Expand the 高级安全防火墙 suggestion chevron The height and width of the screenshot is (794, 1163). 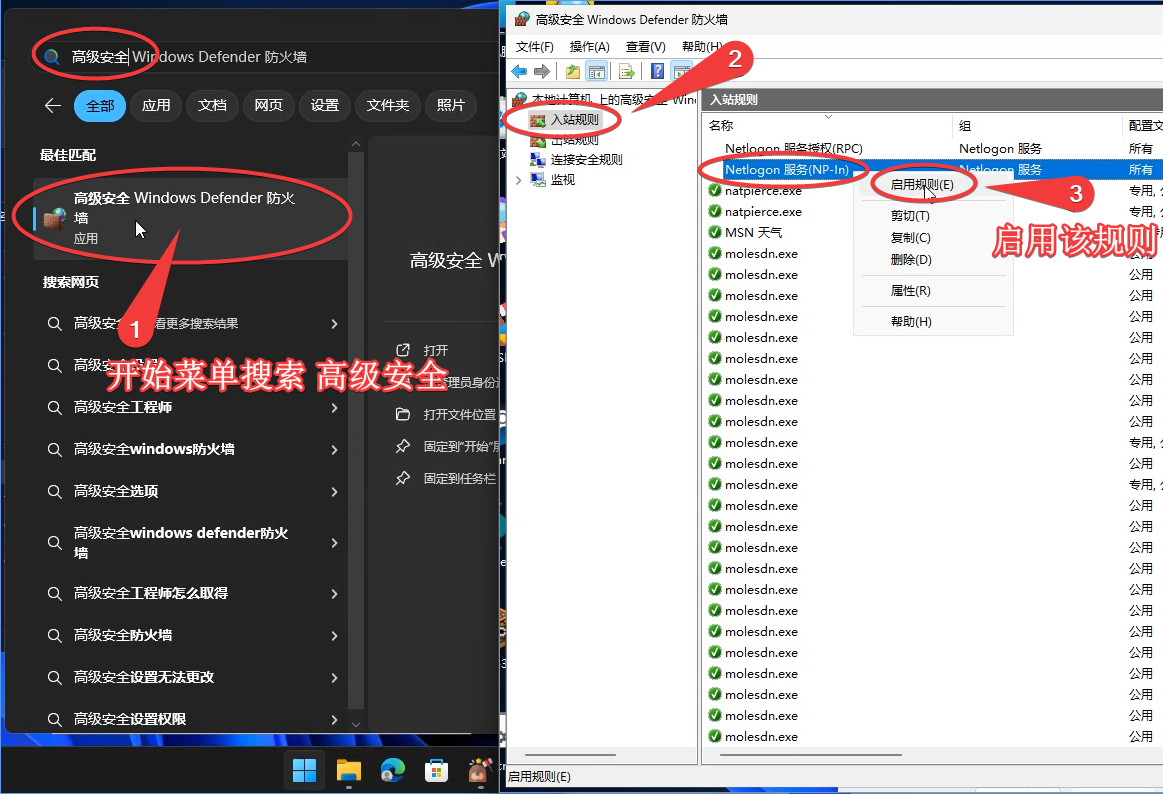[x=335, y=636]
